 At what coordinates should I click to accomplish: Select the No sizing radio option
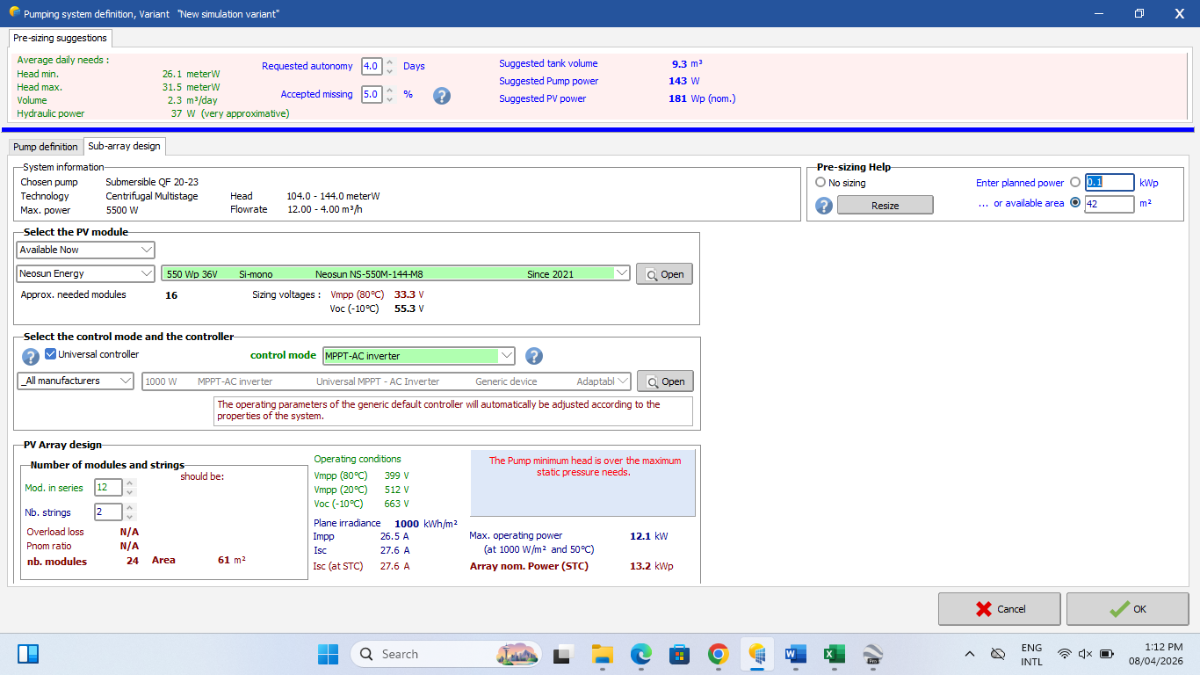pyautogui.click(x=821, y=183)
